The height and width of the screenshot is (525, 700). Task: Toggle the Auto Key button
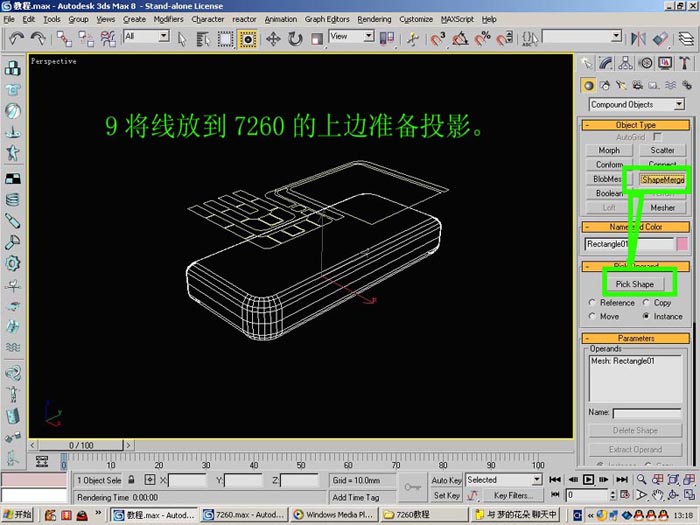(446, 480)
